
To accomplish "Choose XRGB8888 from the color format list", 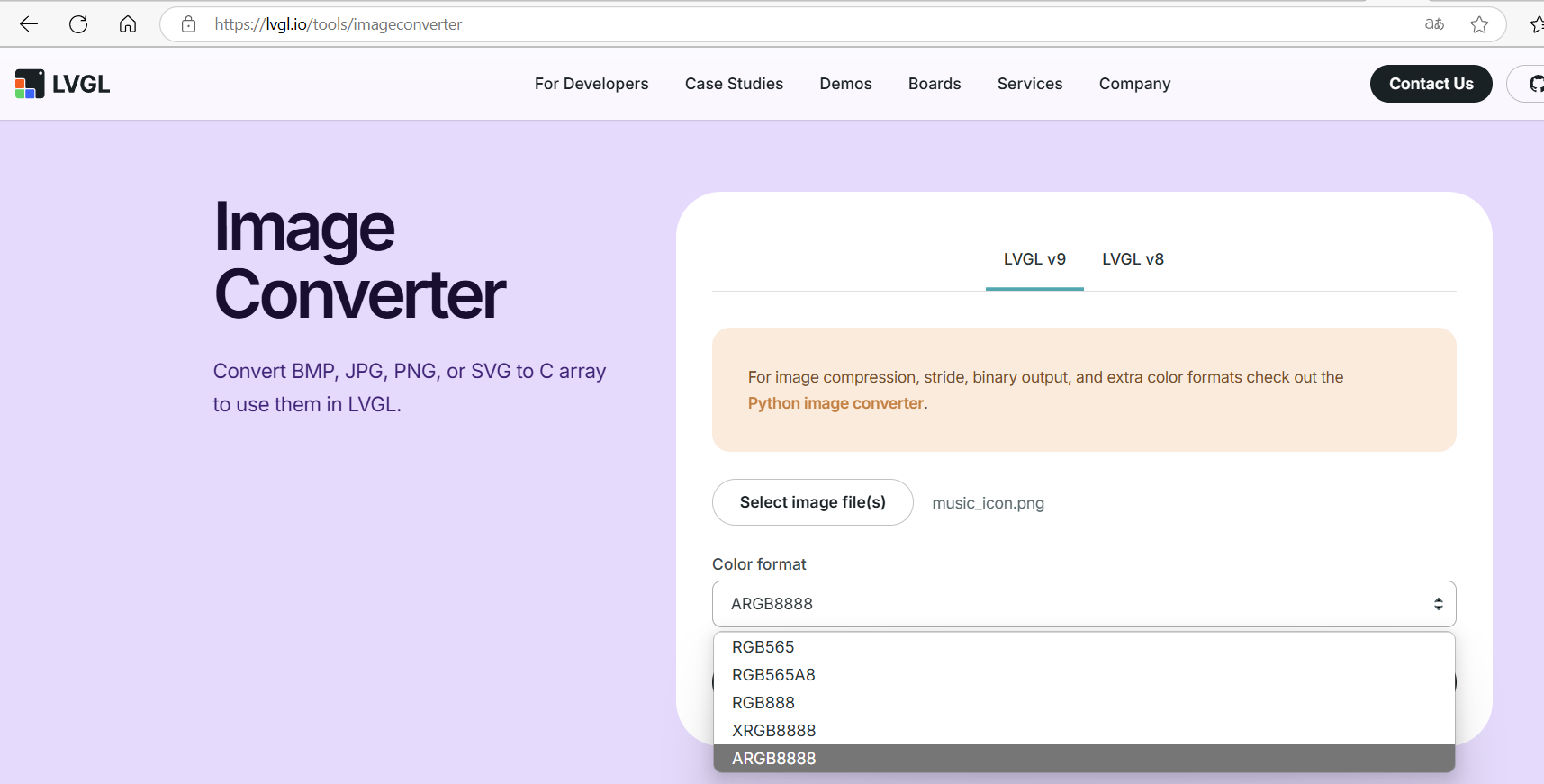I will pyautogui.click(x=1084, y=731).
